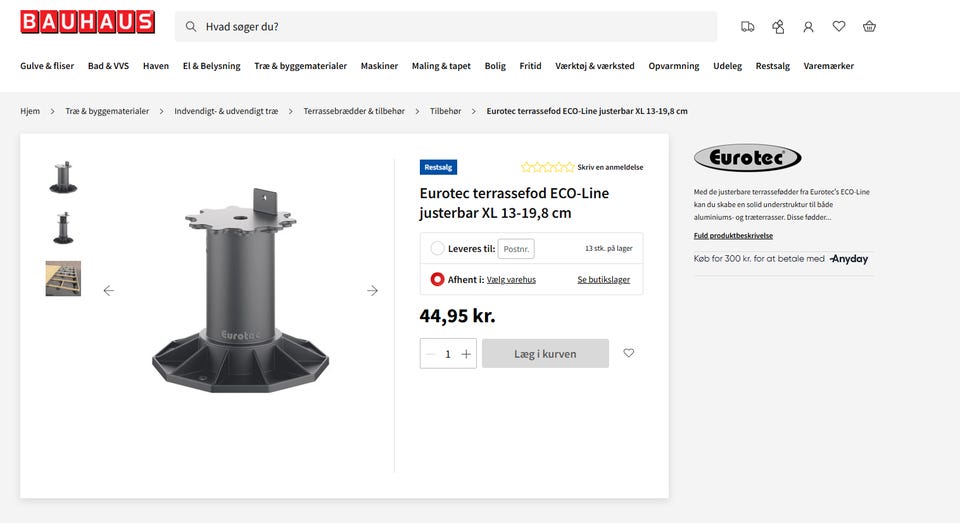Add product to wishlist via heart next to Læg i kurven
Image resolution: width=960 pixels, height=523 pixels.
click(629, 353)
